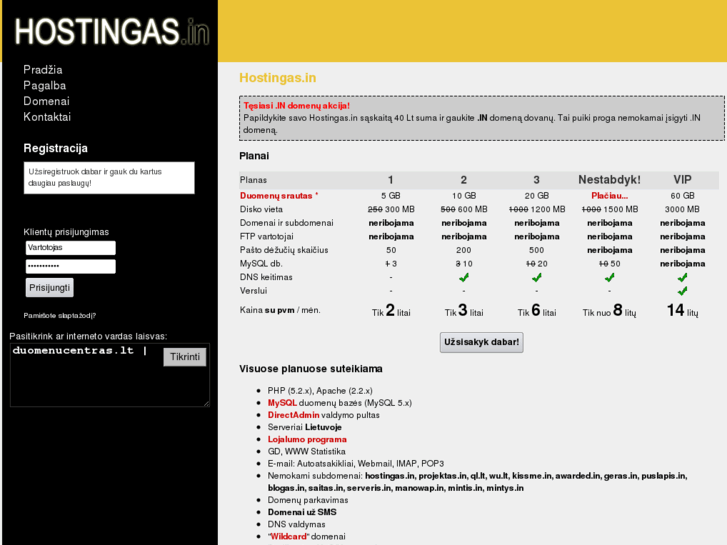
Task: Click the DNS keitimas checkmark in VIP column
Action: point(682,277)
